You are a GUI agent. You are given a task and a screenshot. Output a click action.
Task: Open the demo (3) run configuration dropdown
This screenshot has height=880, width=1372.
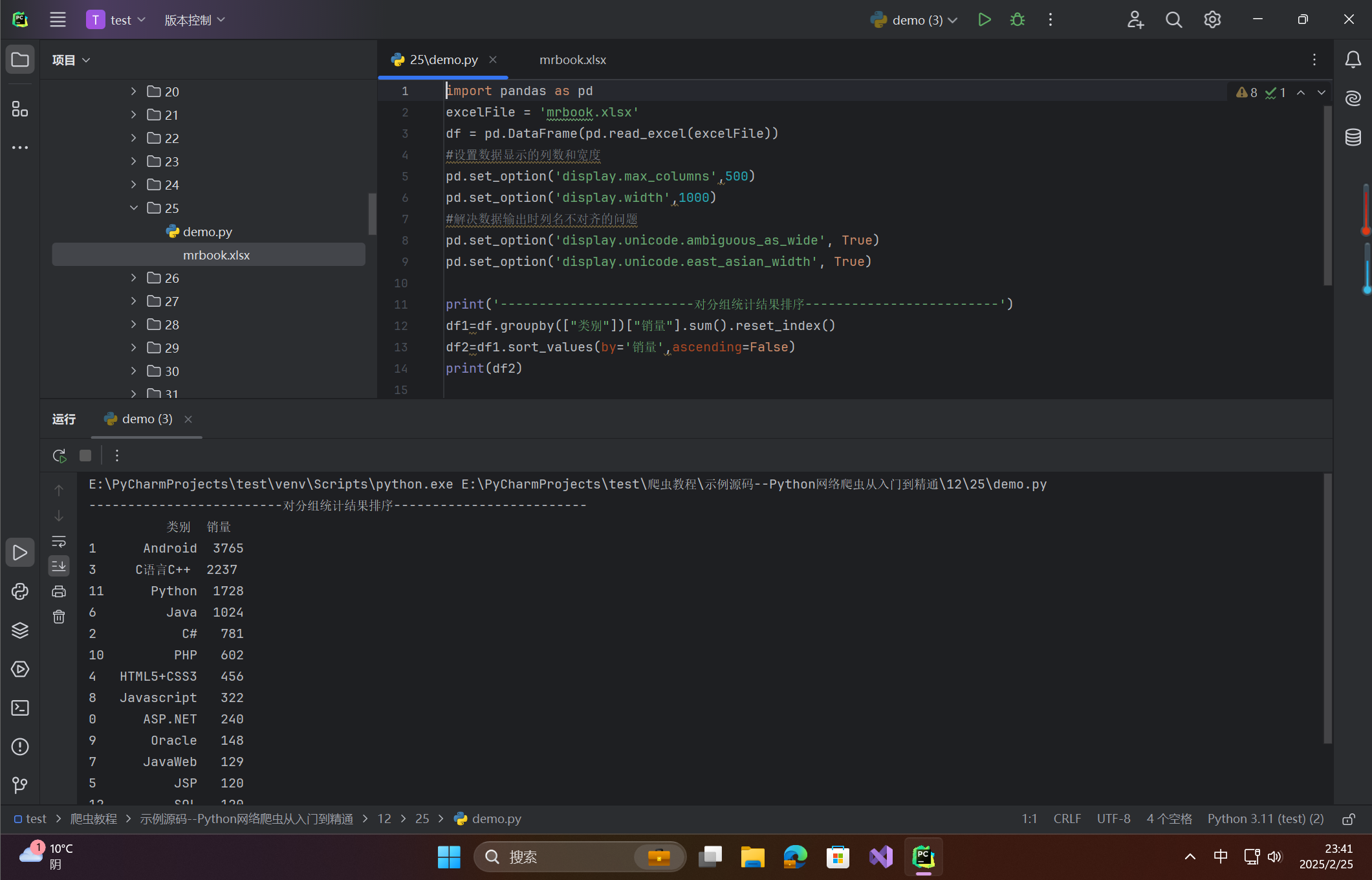914,20
